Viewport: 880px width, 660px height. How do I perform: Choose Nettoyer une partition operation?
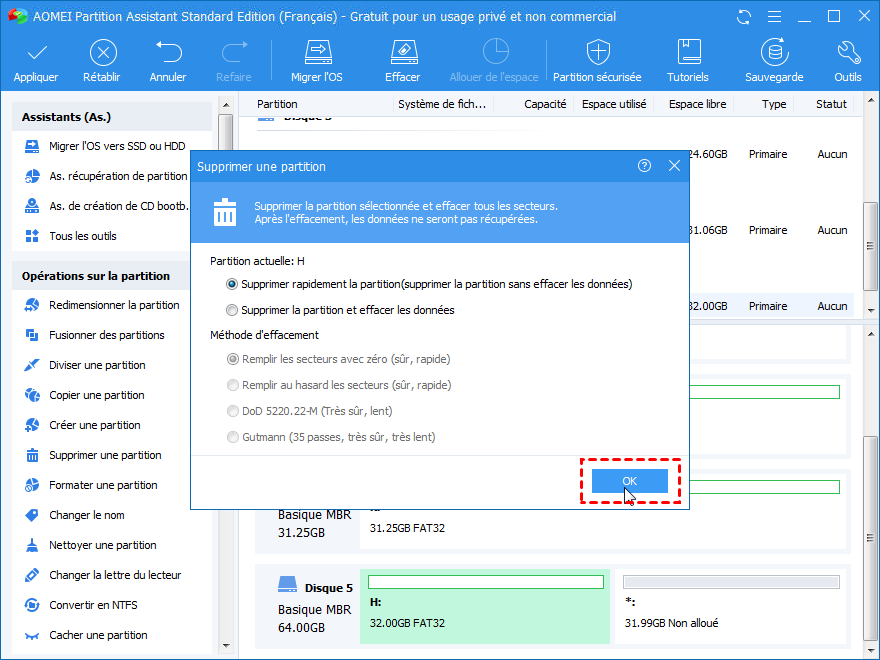click(x=90, y=545)
